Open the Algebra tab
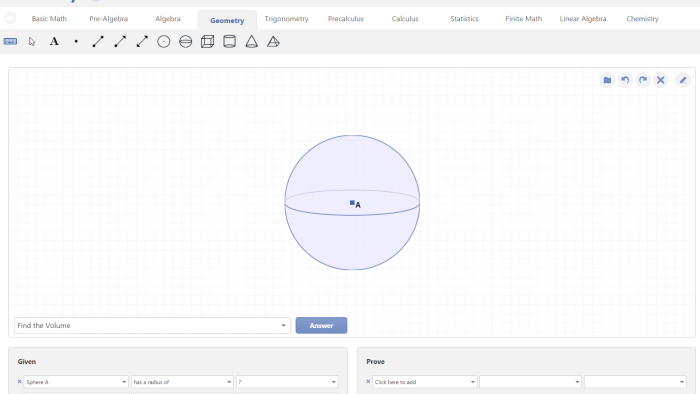Viewport: 700px width, 394px height. click(168, 19)
